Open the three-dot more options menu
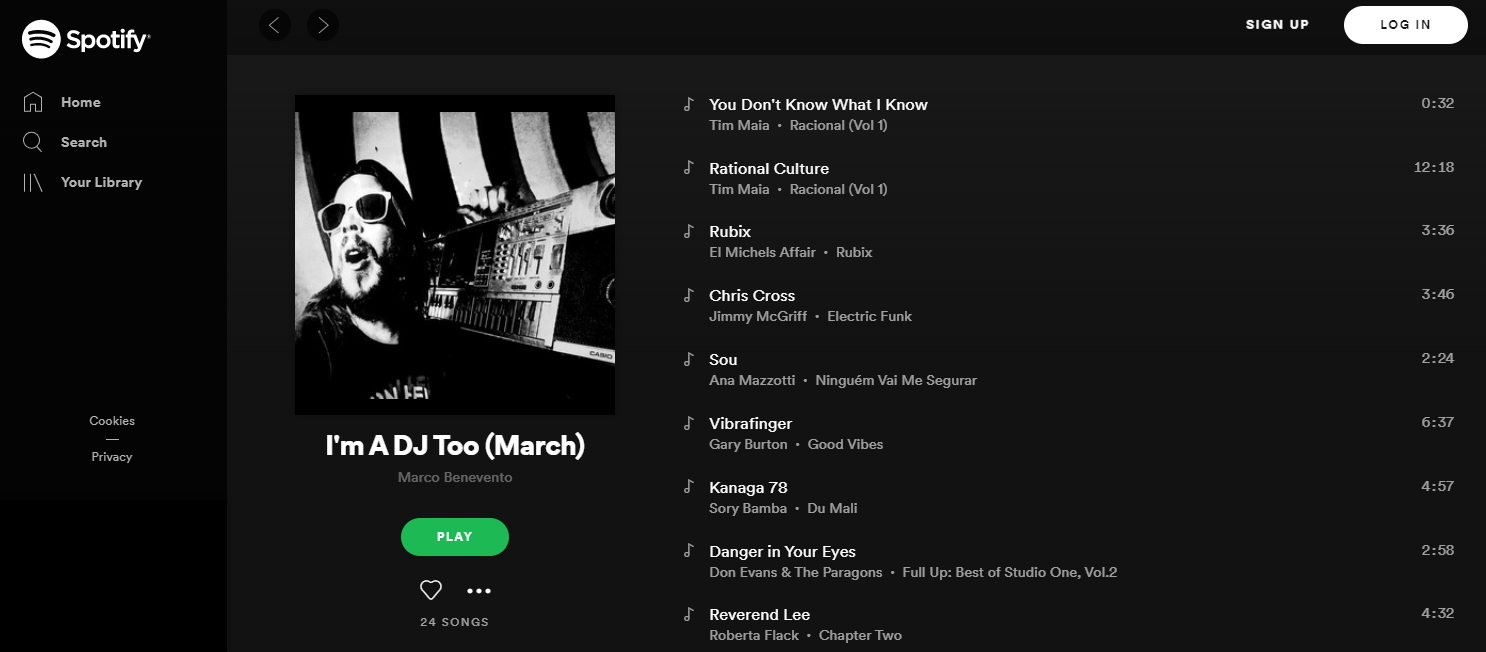1486x652 pixels. [x=479, y=591]
